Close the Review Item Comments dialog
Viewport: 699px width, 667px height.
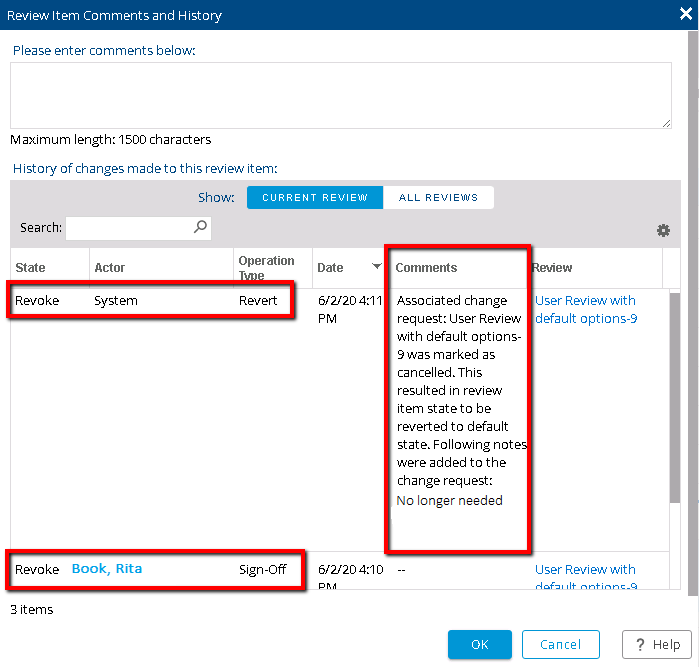coord(684,15)
